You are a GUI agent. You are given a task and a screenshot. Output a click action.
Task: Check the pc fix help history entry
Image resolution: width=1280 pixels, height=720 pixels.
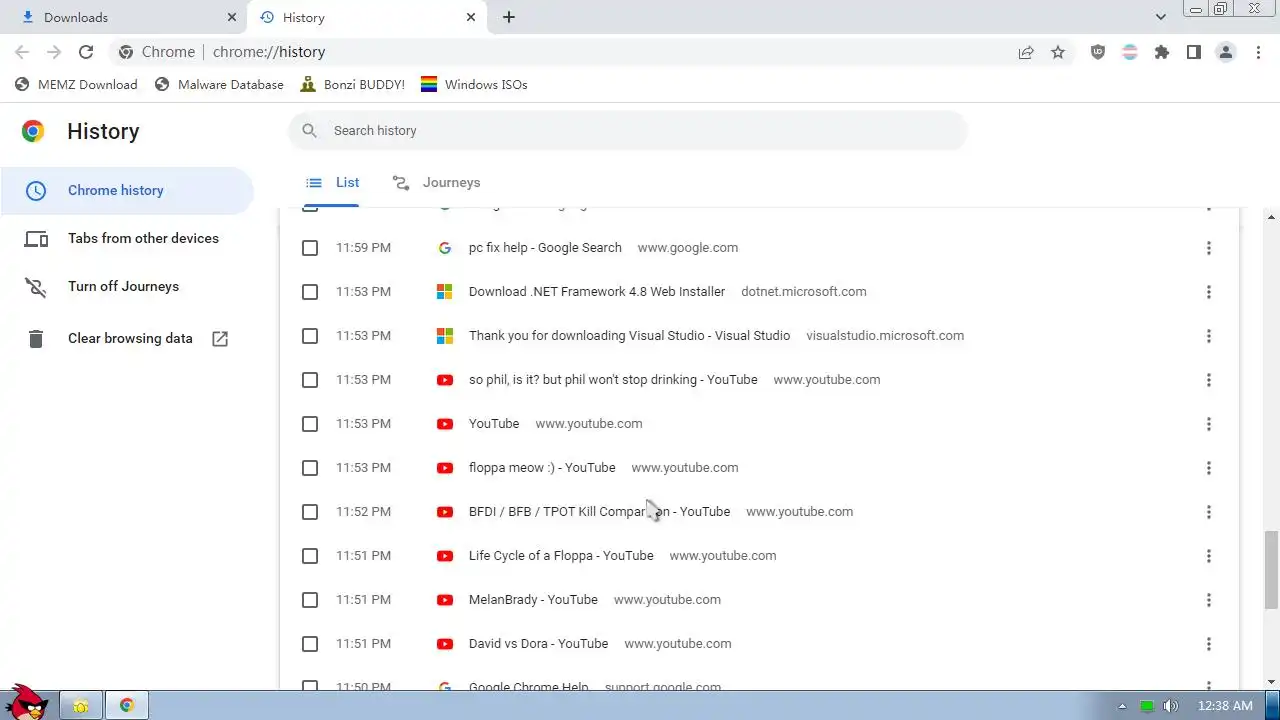point(310,248)
